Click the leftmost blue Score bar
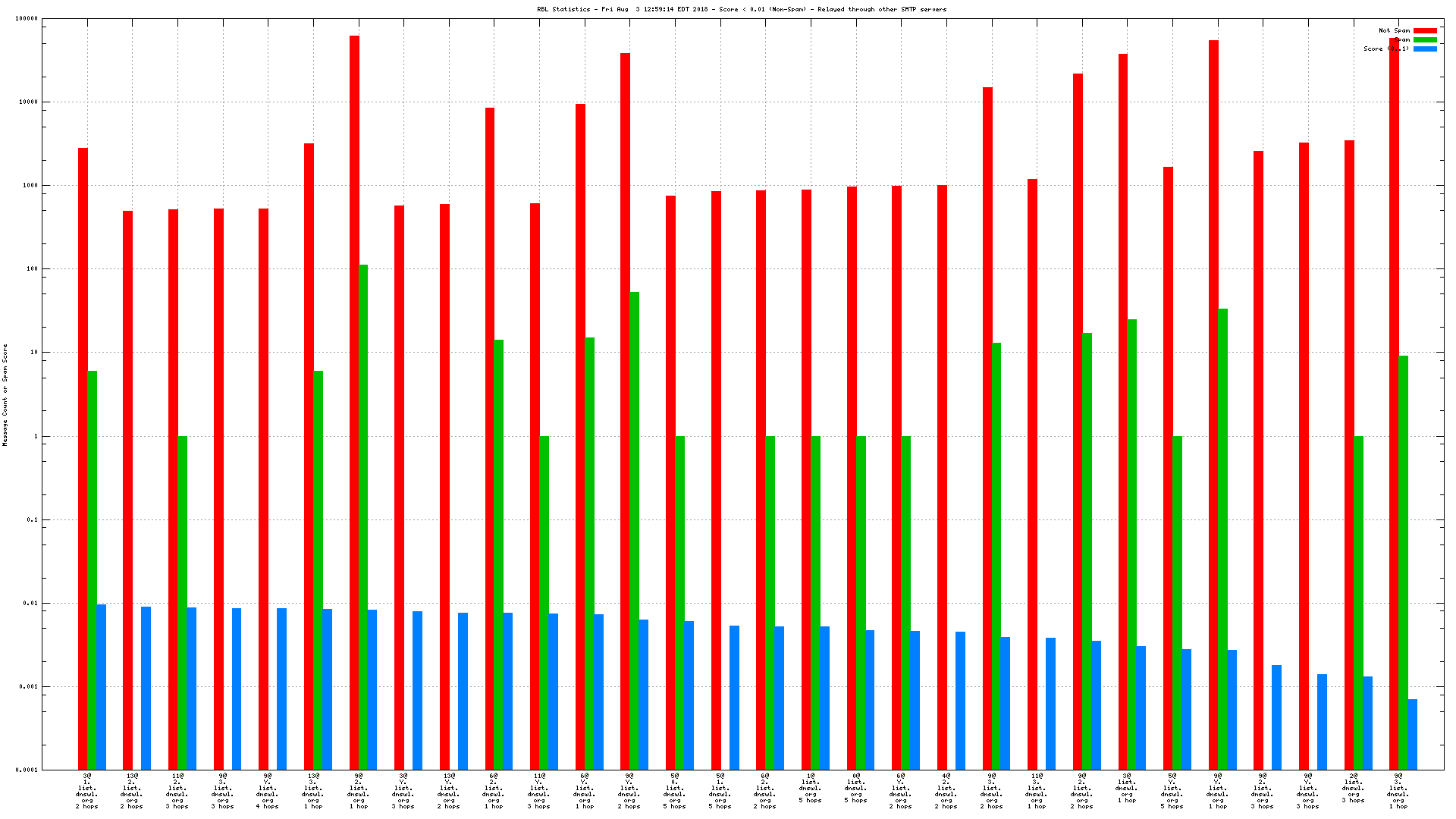Viewport: 1456px width, 819px height. click(x=102, y=686)
